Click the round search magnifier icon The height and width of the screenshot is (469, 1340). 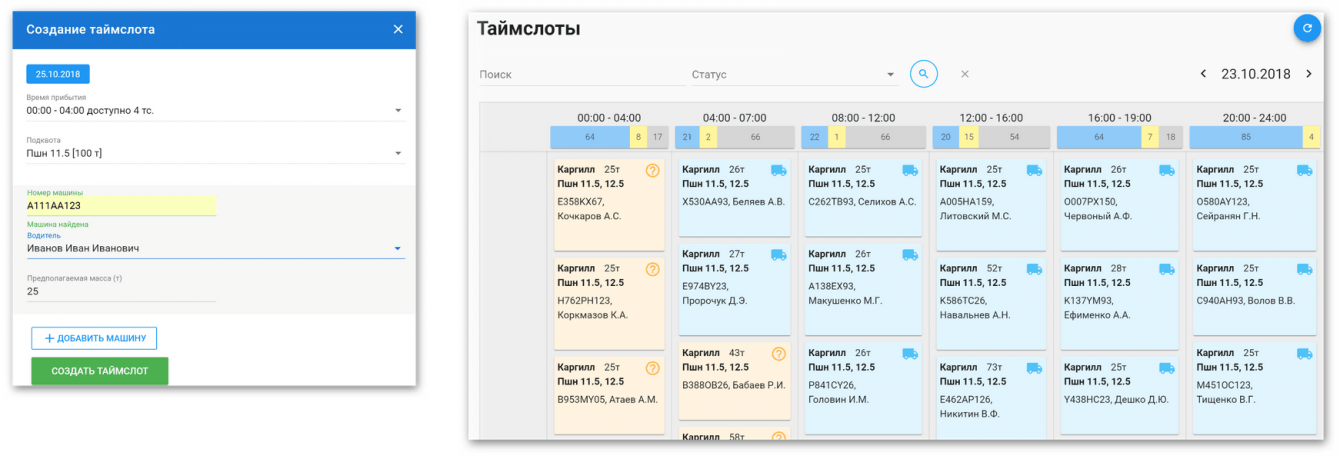coord(924,74)
